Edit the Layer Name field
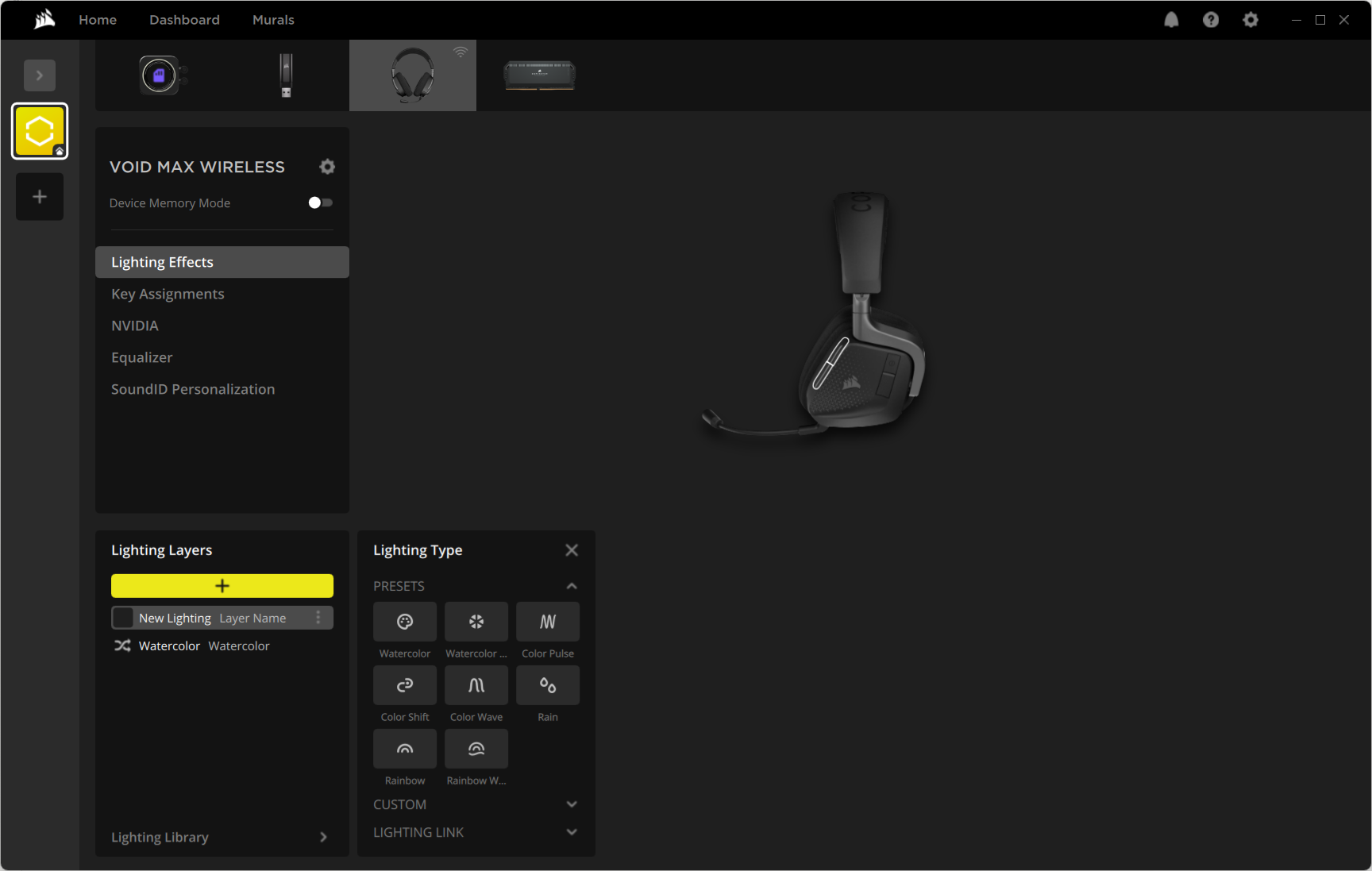Image resolution: width=1372 pixels, height=871 pixels. (x=252, y=618)
